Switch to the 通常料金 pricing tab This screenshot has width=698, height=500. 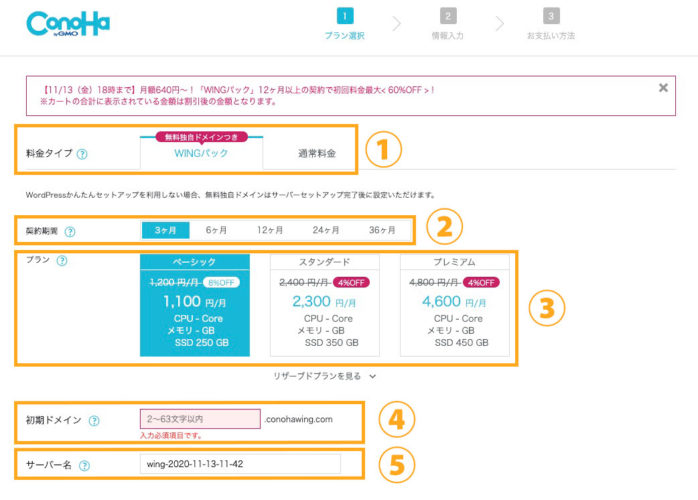[317, 154]
